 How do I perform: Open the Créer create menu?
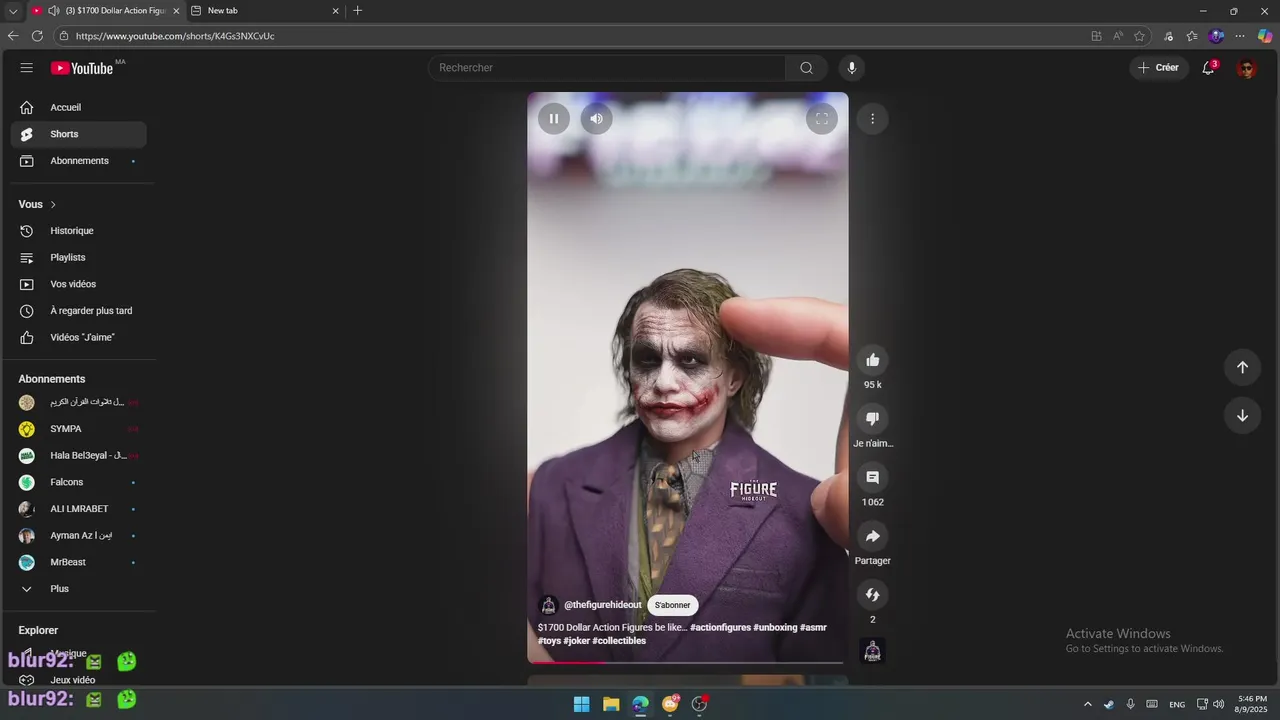coord(1158,68)
